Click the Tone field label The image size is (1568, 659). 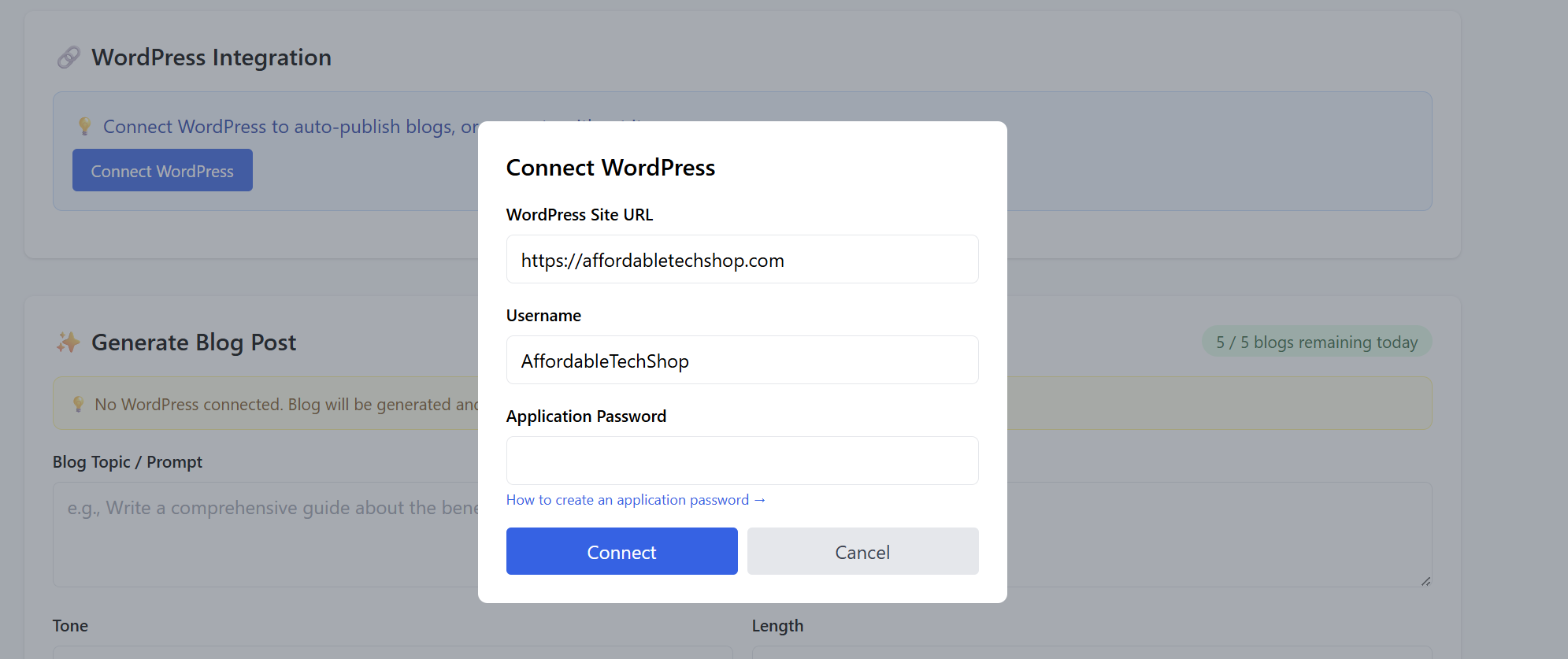pos(70,626)
